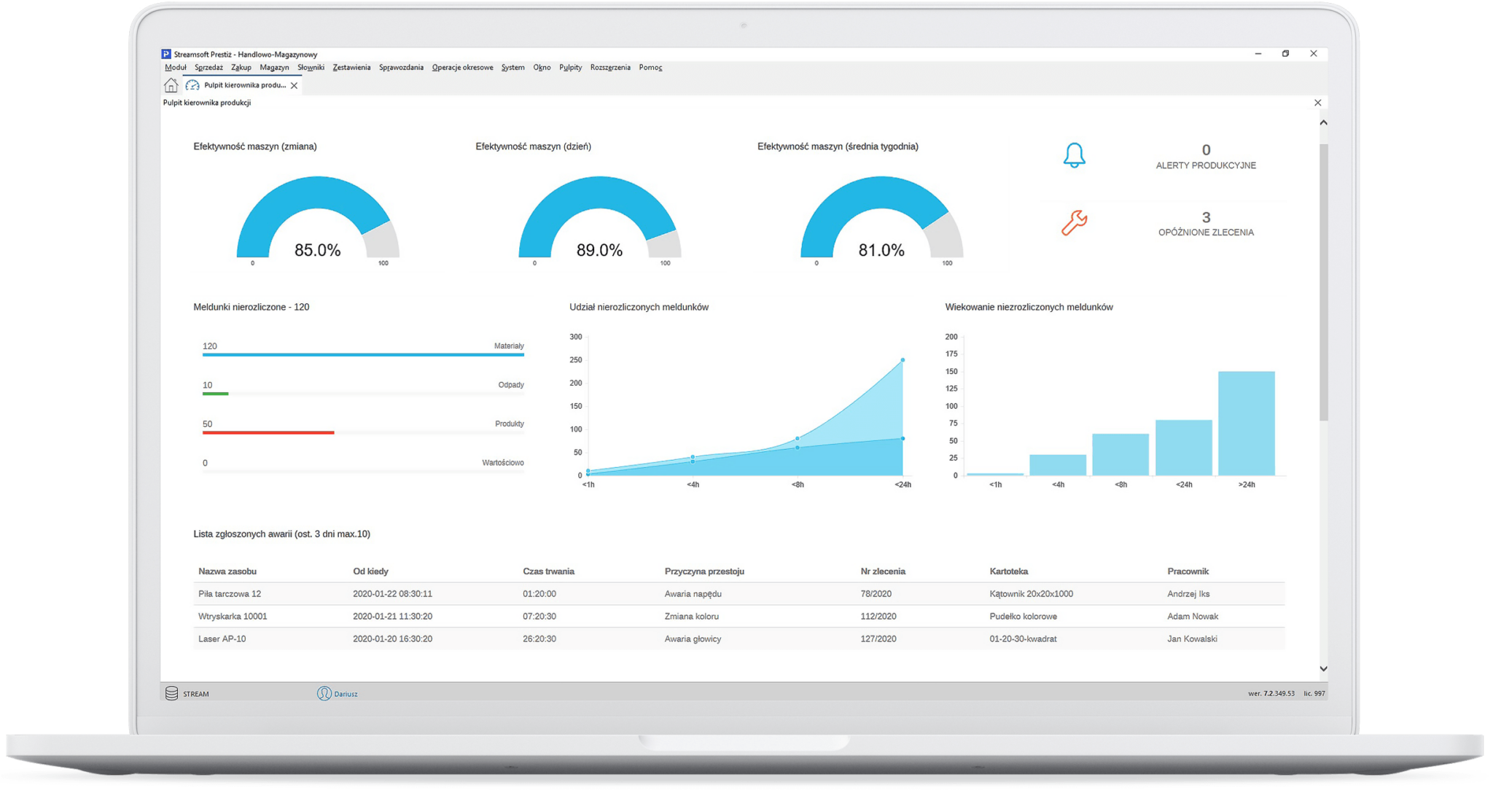Select the Piła tarczowa 12 row
The height and width of the screenshot is (812, 1493).
230,593
